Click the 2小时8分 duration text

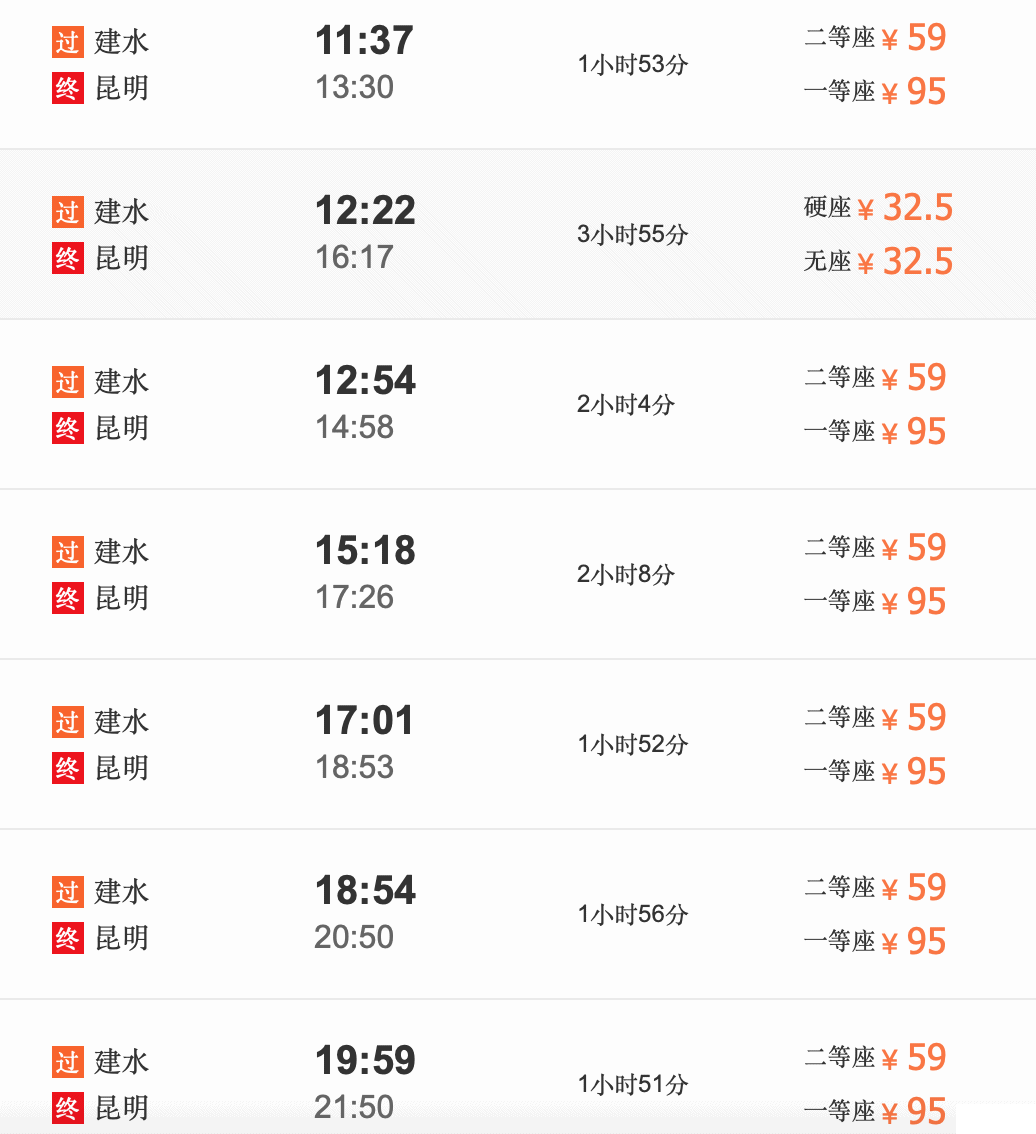(626, 574)
